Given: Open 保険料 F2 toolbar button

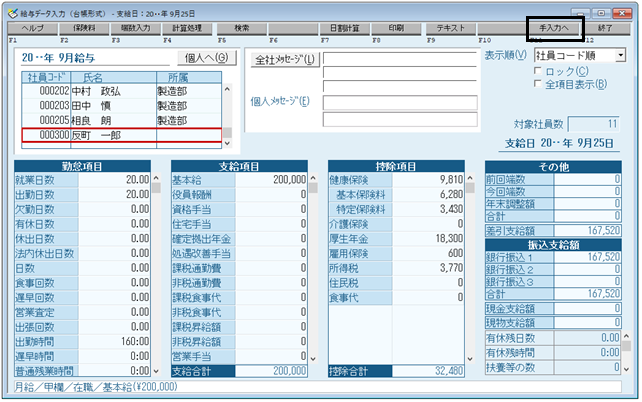Looking at the screenshot, I should (84, 28).
